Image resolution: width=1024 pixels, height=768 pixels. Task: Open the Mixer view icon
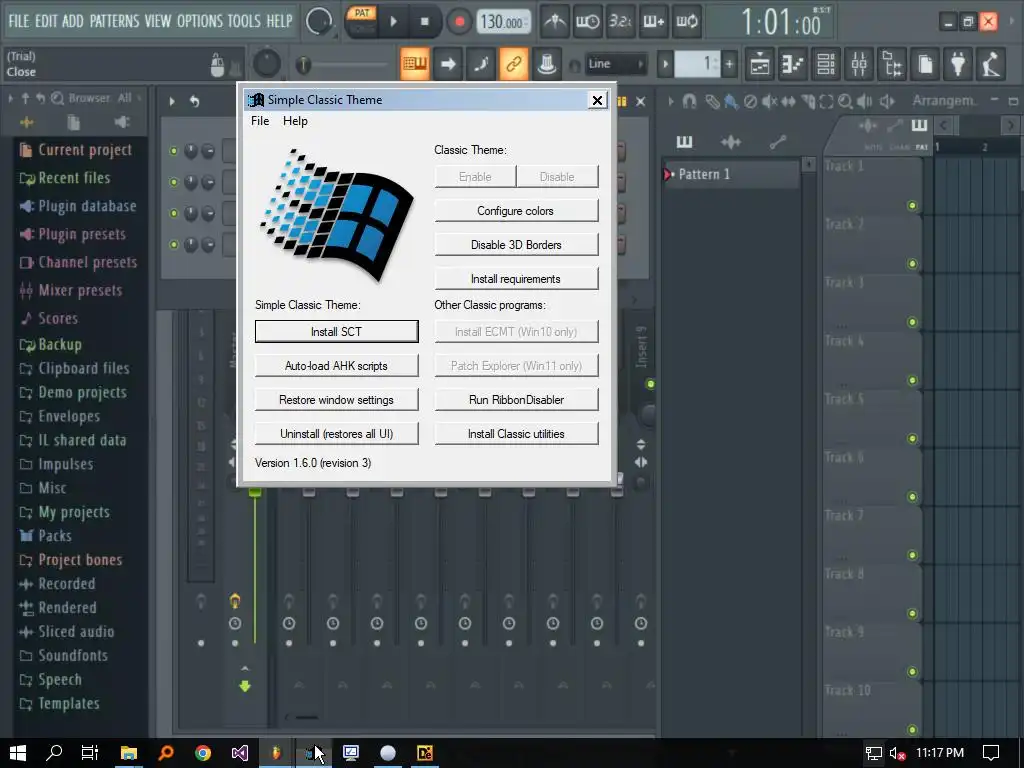pos(859,64)
